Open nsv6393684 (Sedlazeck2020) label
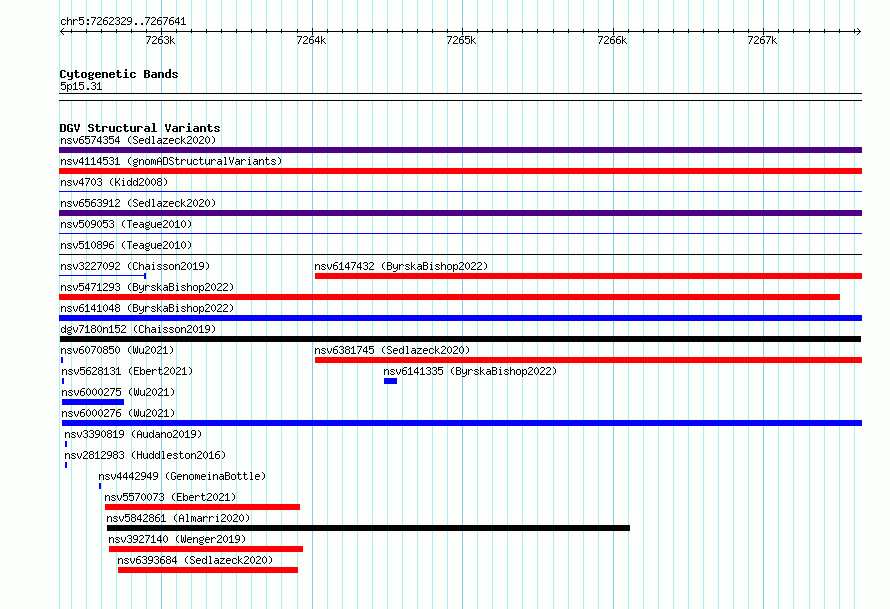The image size is (890, 609). 195,560
